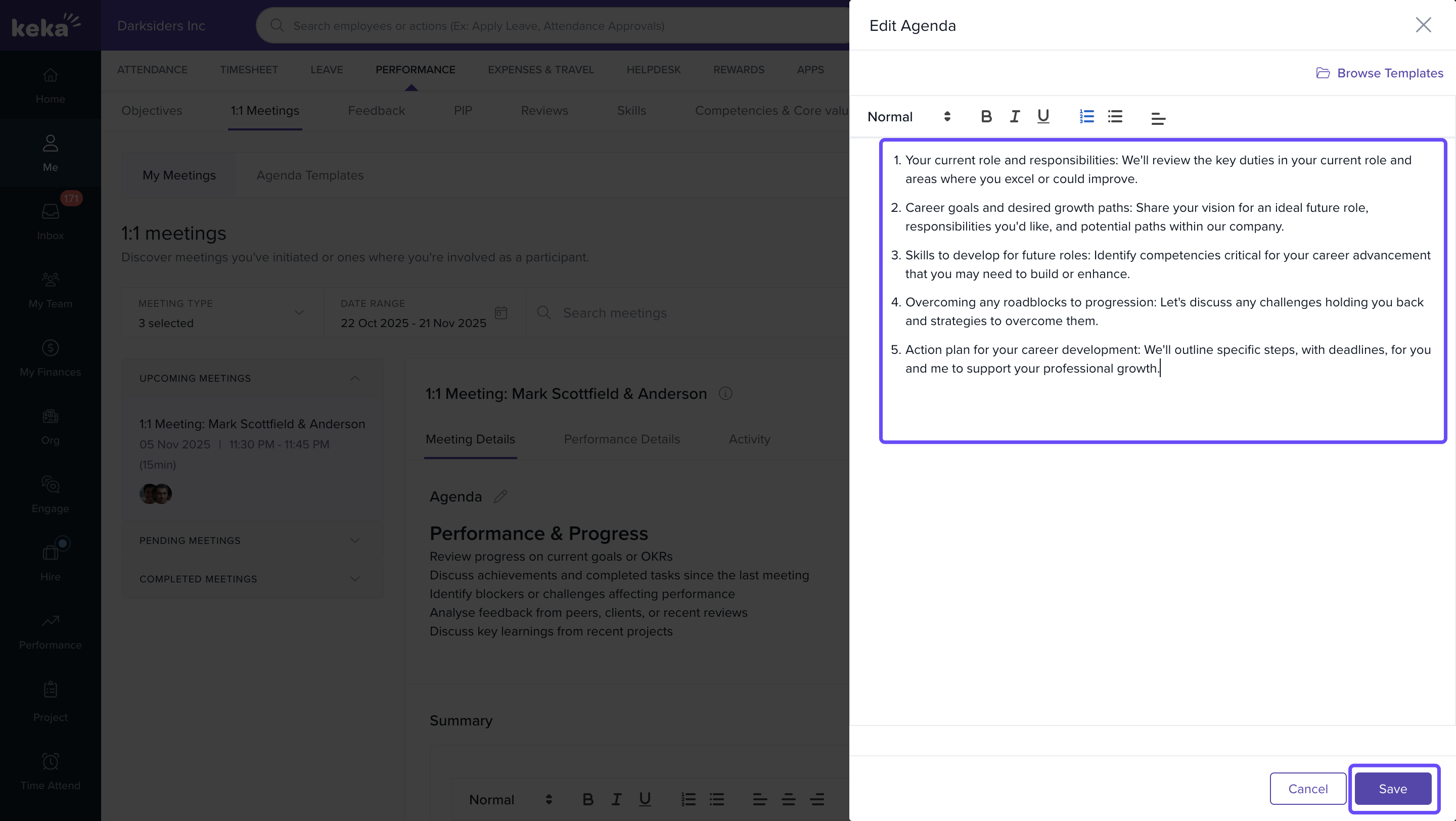Toggle bold formatting in Edit Agenda toolbar
Screen dimensions: 1456x821
point(986,117)
